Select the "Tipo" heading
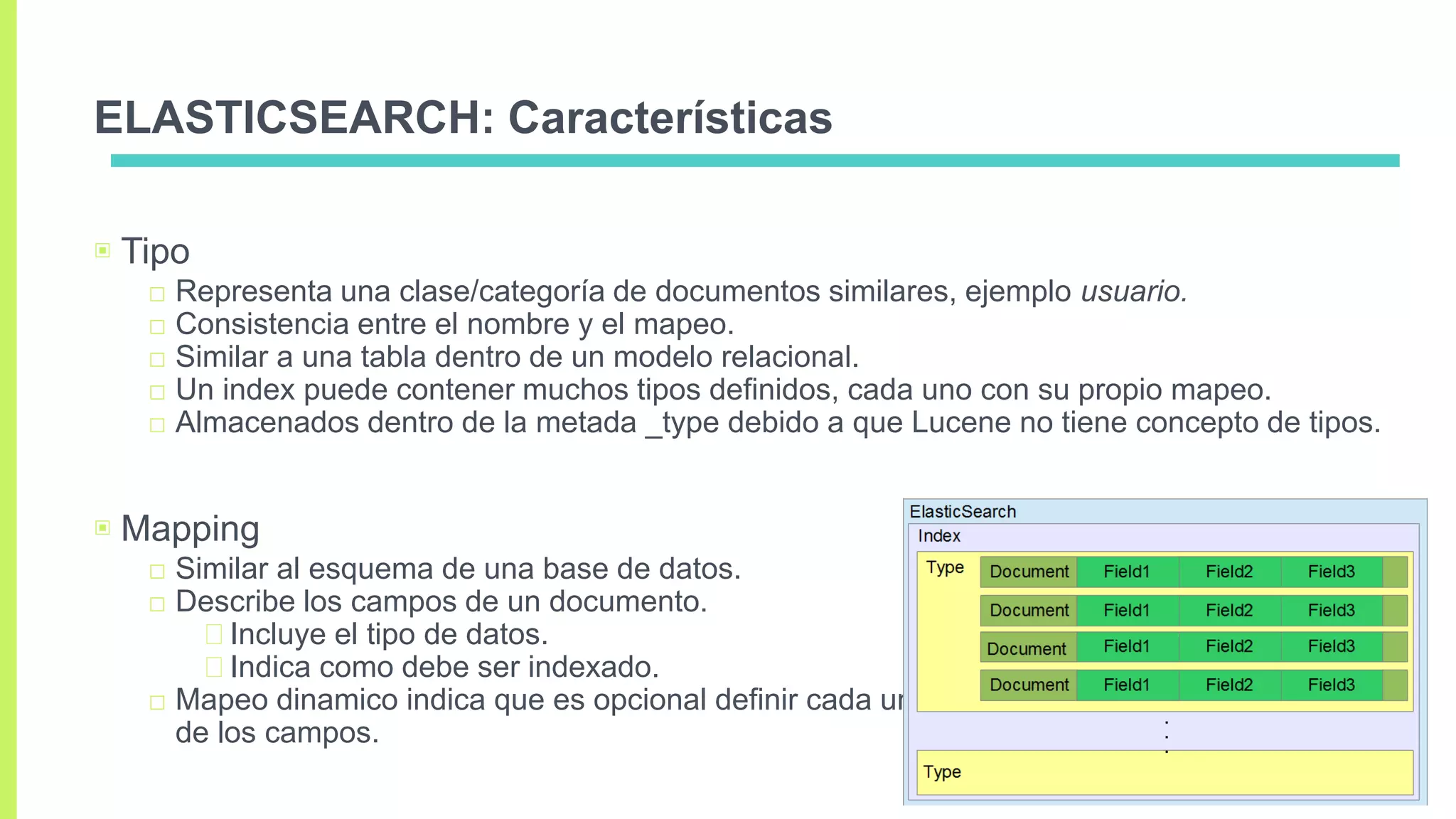The width and height of the screenshot is (1456, 819). coord(155,251)
